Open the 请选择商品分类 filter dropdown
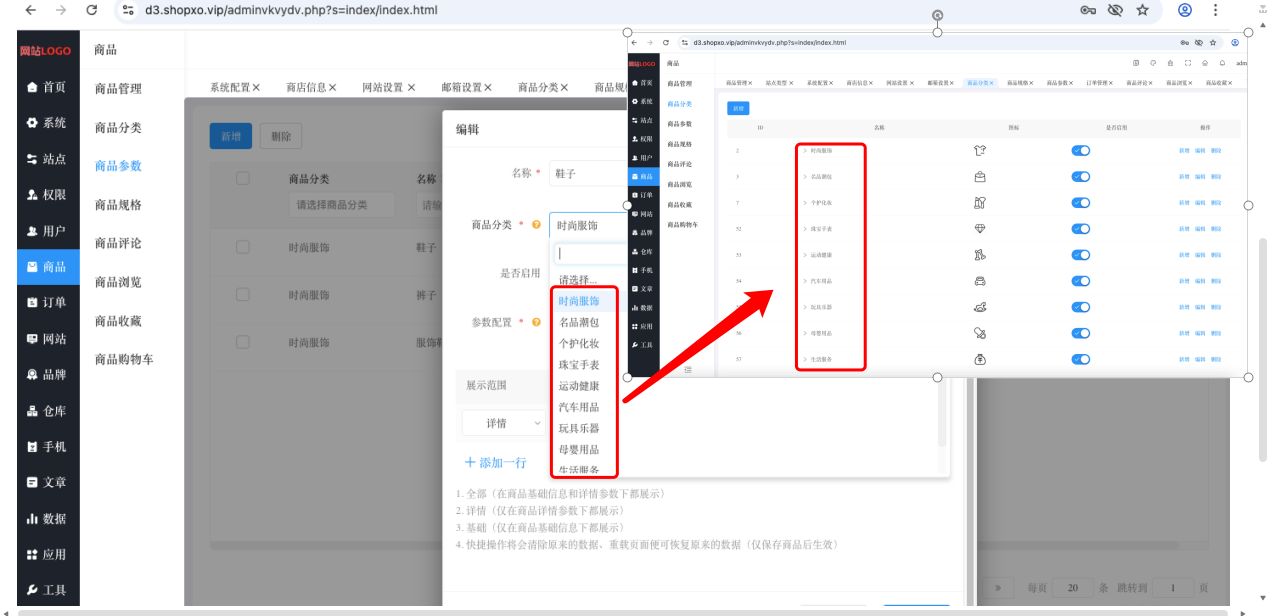This screenshot has width=1267, height=616. tap(341, 205)
